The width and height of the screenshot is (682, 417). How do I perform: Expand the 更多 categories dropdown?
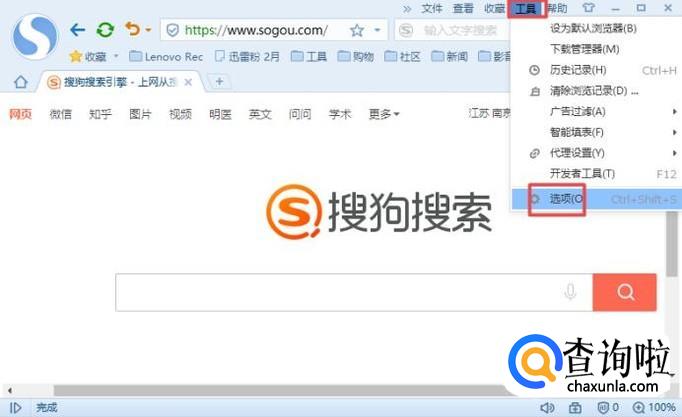[x=384, y=114]
